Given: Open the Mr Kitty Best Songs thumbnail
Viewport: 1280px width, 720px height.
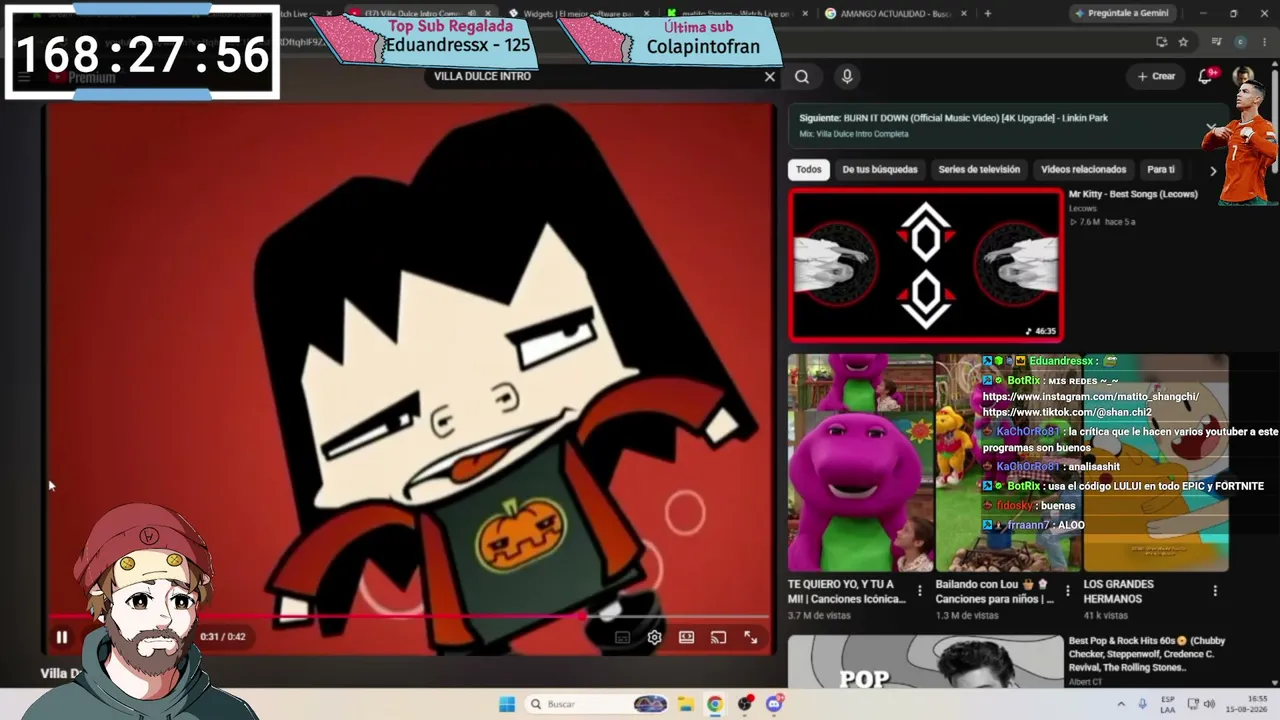Looking at the screenshot, I should click(x=926, y=265).
